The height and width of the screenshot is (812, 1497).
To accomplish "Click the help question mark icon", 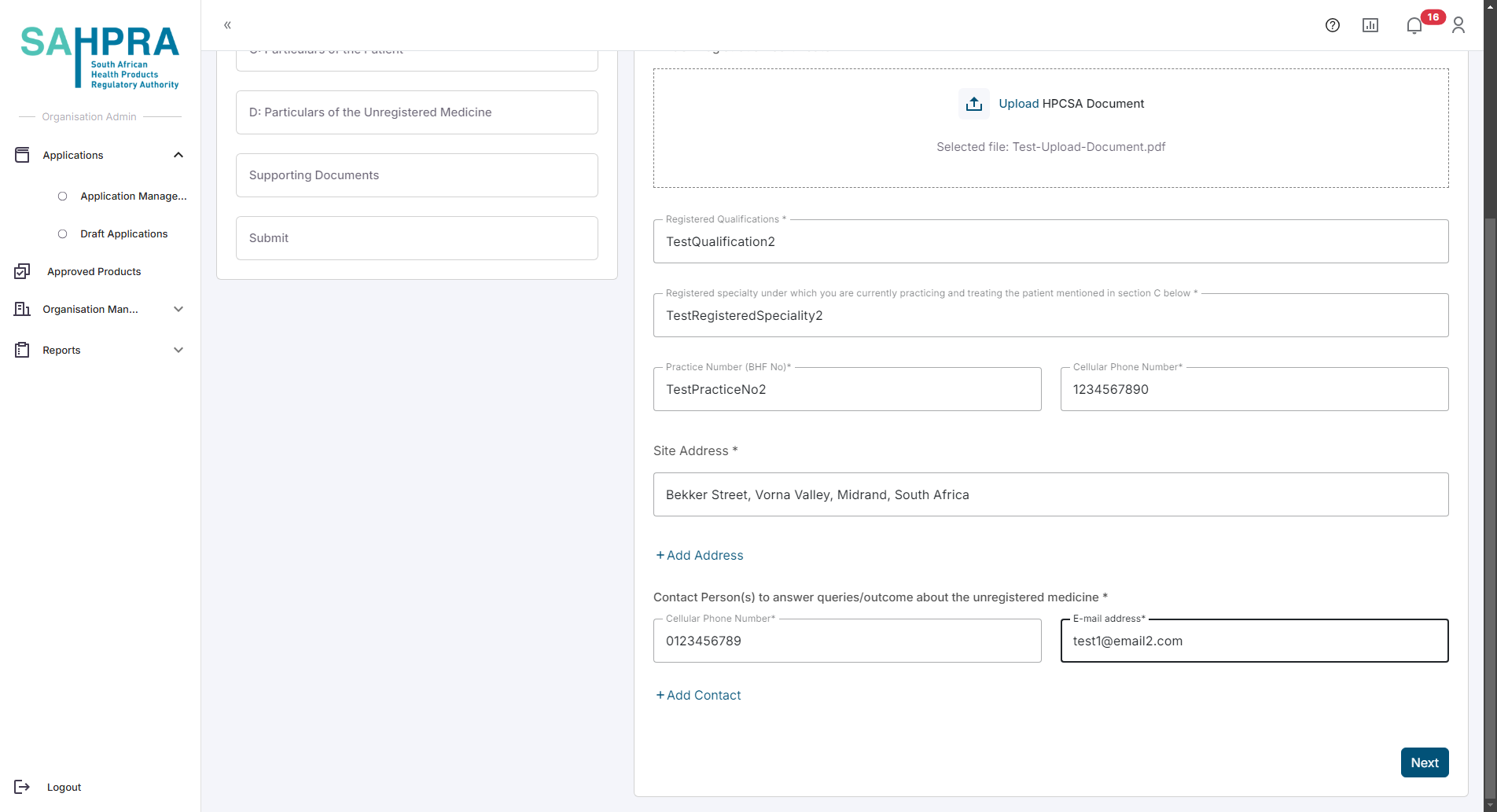I will tap(1332, 25).
